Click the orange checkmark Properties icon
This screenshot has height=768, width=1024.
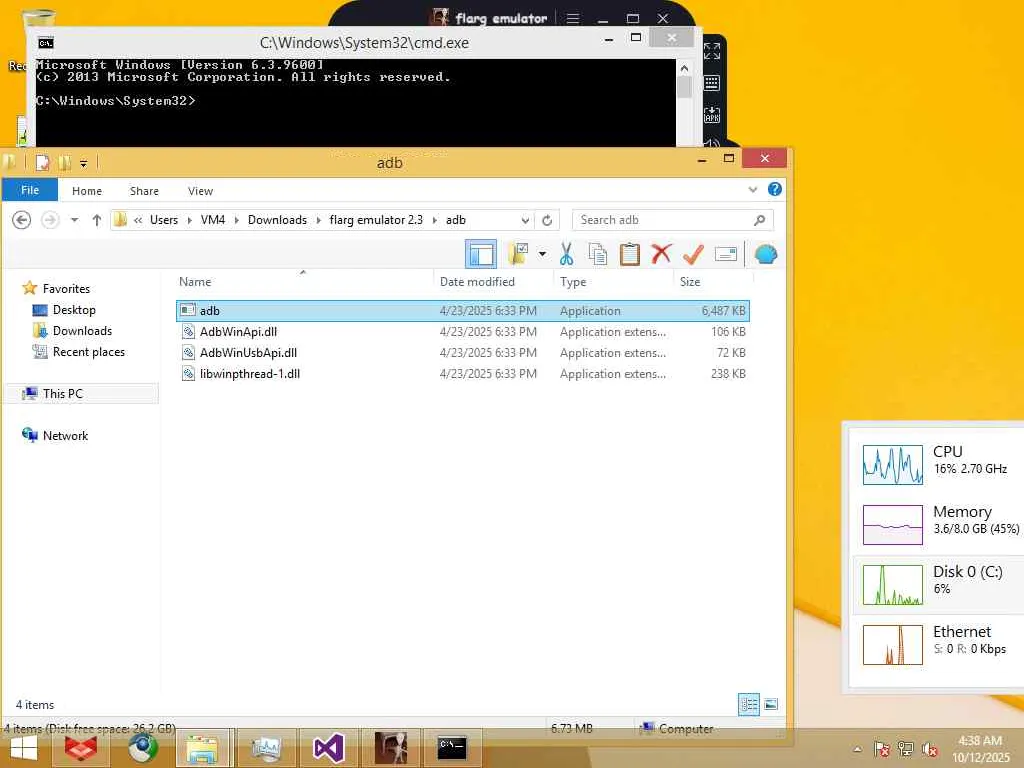[x=694, y=254]
